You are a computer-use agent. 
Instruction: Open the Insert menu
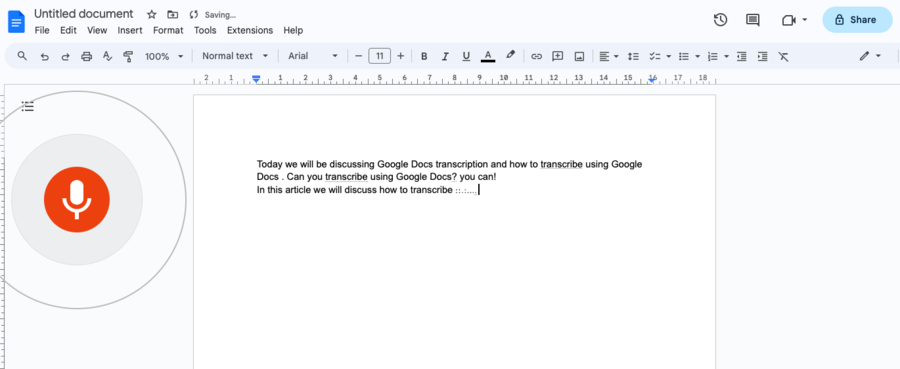point(130,30)
